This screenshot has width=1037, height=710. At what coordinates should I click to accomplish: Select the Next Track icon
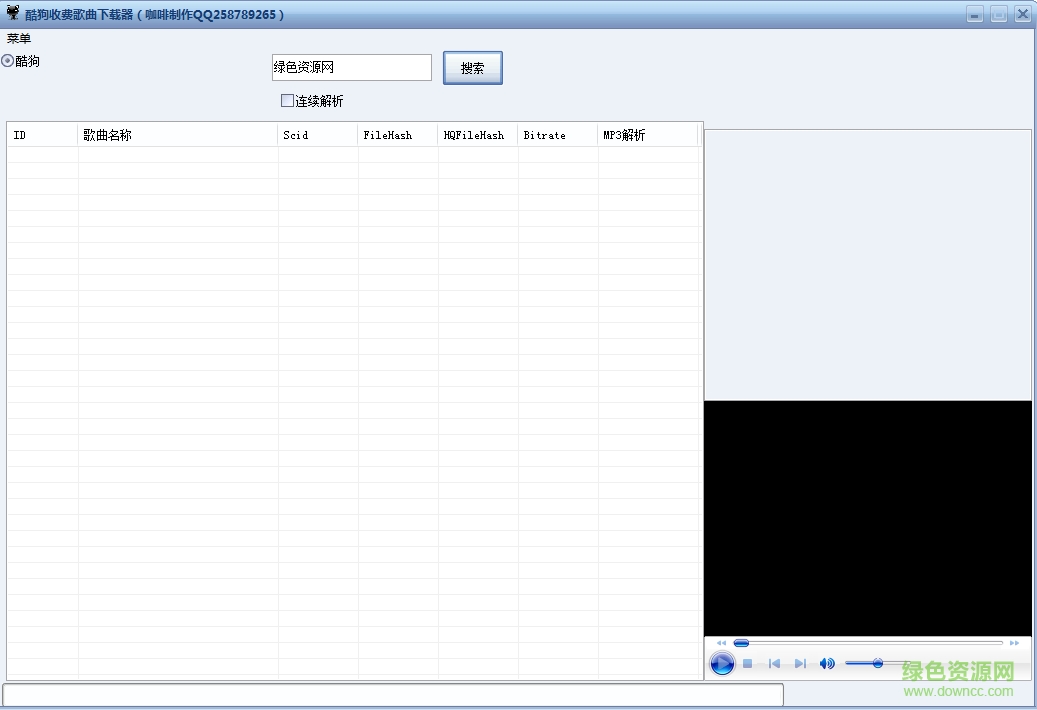click(800, 663)
